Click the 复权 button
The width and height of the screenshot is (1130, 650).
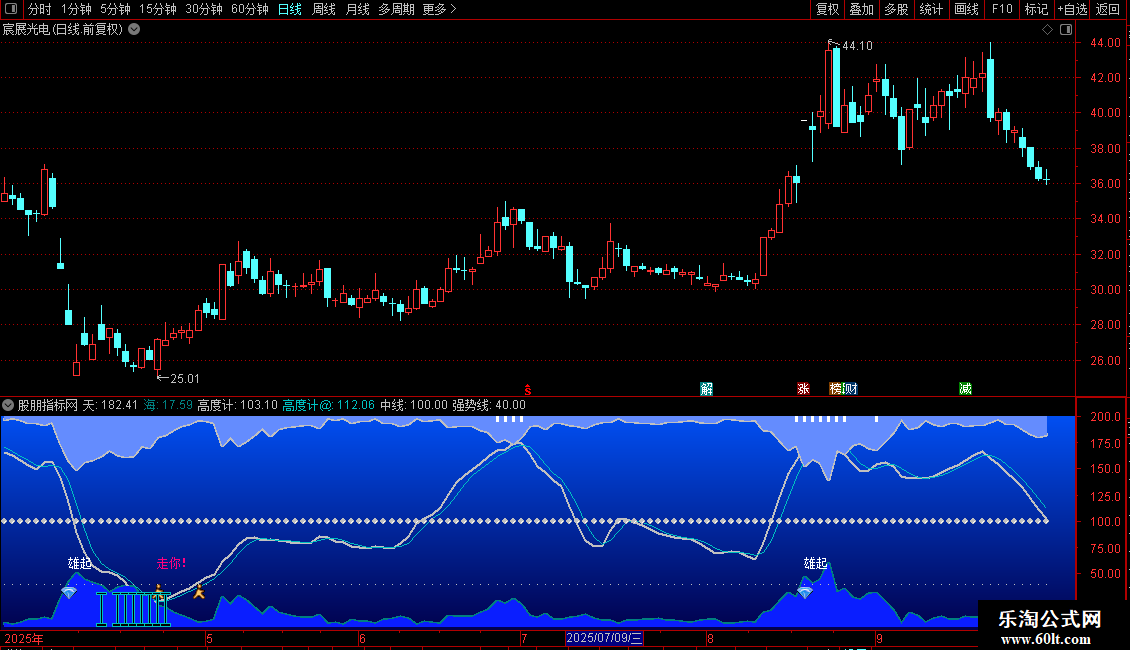pos(827,9)
